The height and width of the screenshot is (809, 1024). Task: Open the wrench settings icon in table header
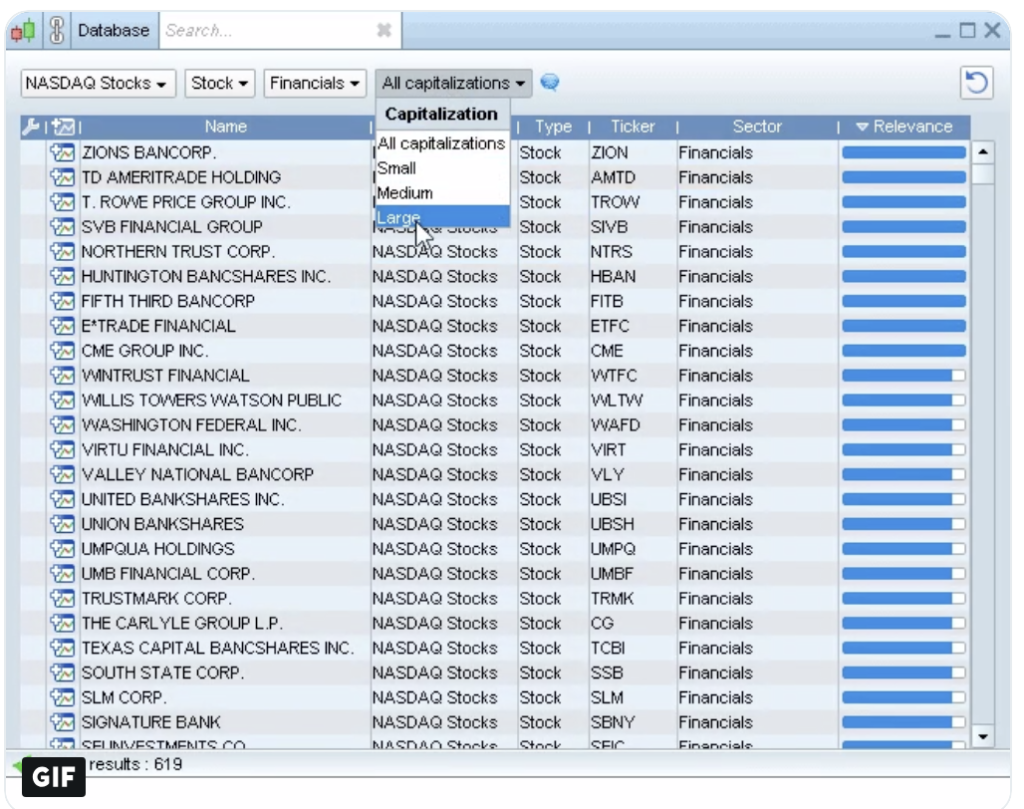pos(31,127)
